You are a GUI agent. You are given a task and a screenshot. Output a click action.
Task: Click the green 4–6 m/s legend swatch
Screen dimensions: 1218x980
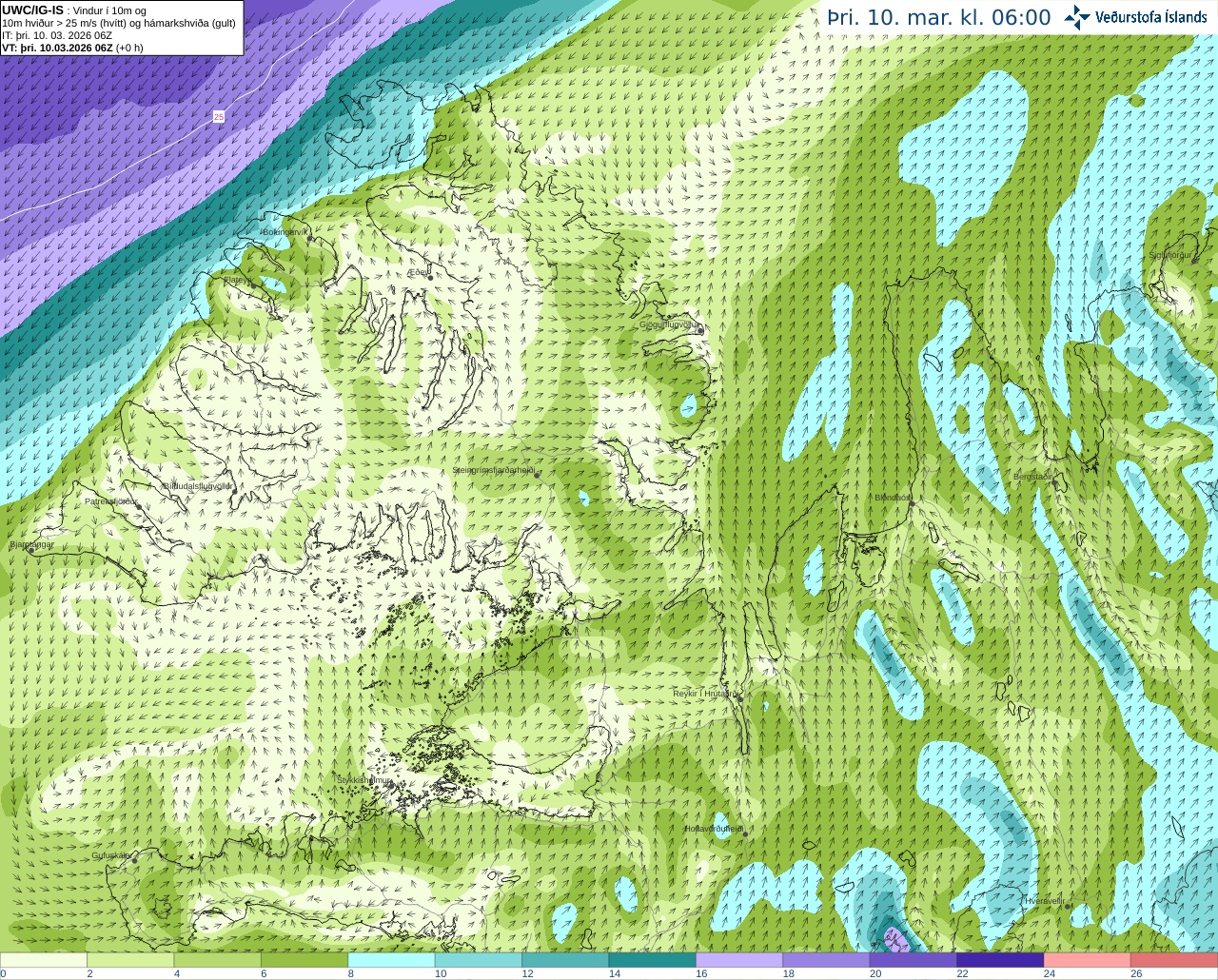tap(218, 960)
